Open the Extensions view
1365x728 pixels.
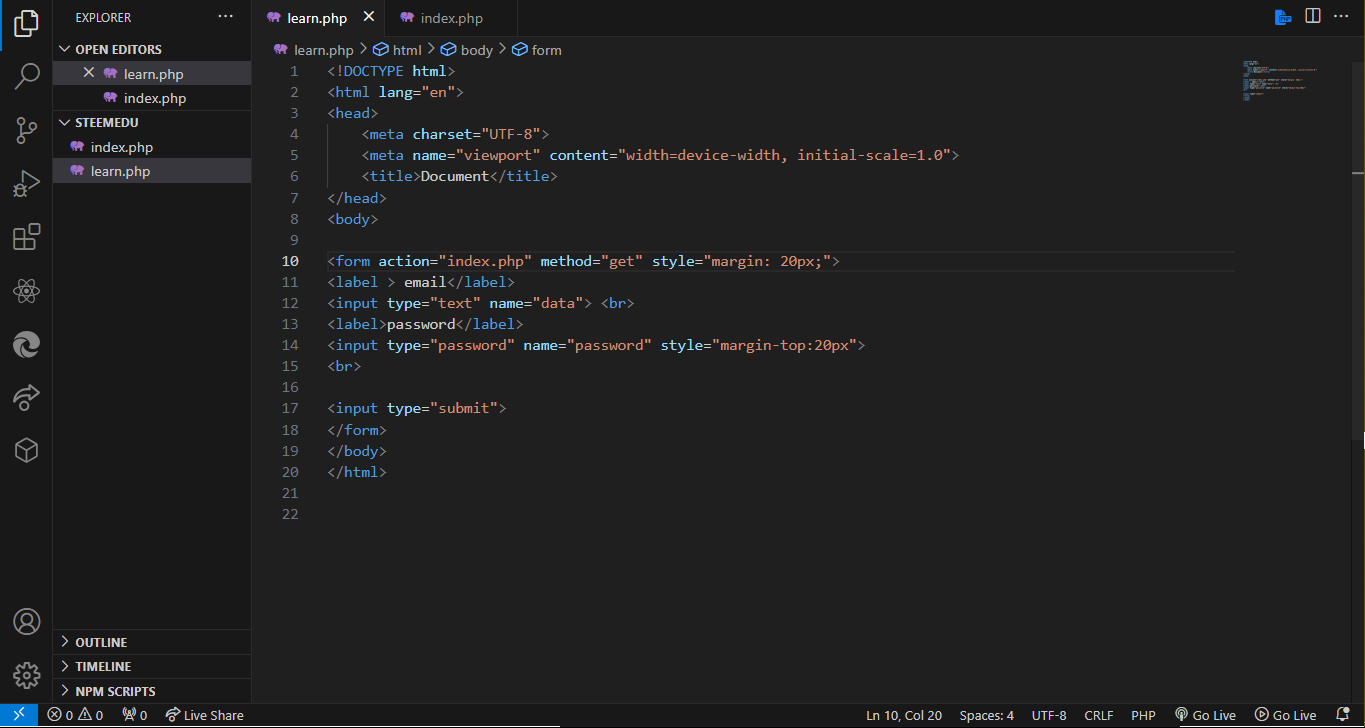coord(26,237)
